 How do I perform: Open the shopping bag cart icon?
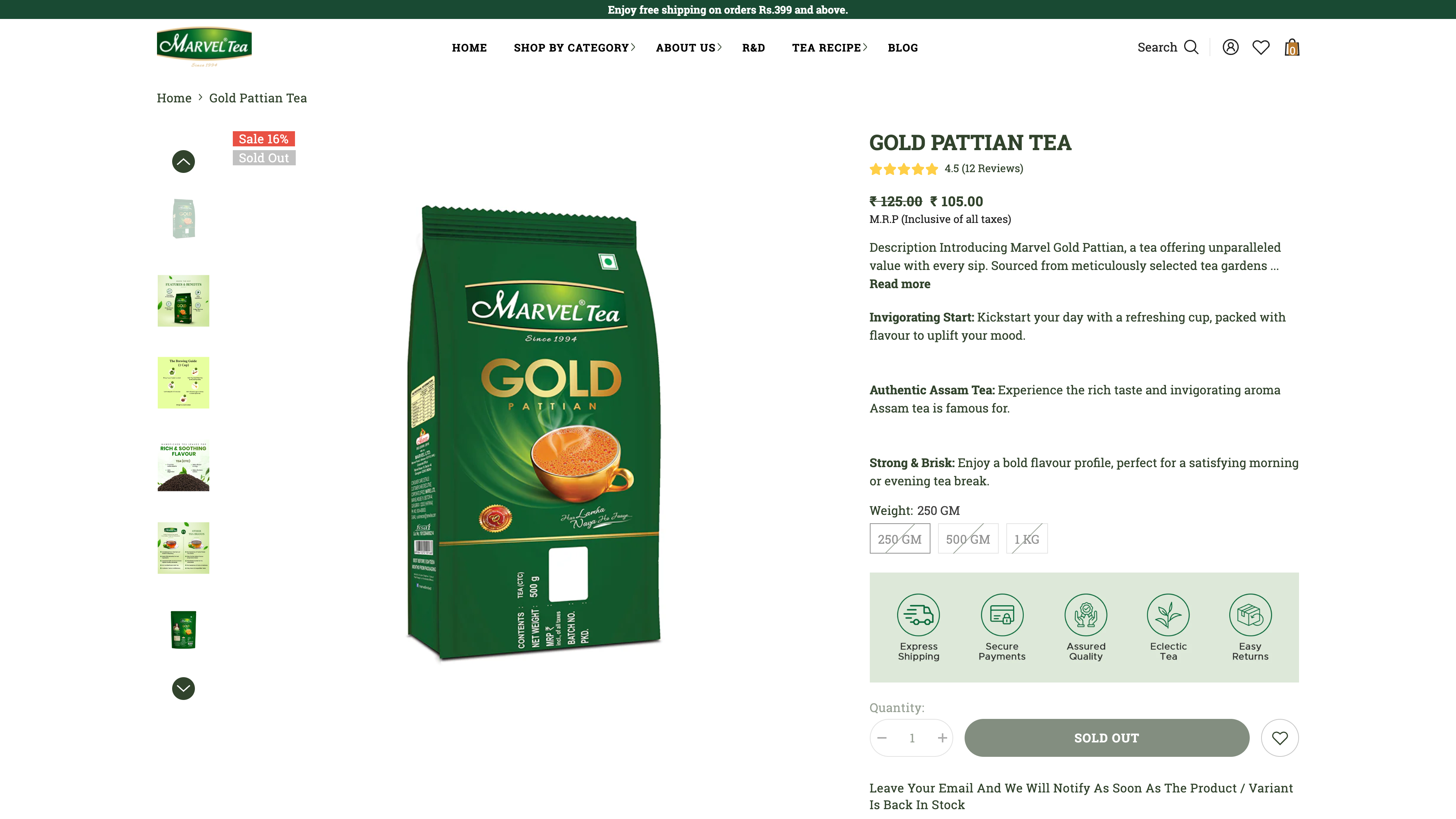click(1292, 47)
